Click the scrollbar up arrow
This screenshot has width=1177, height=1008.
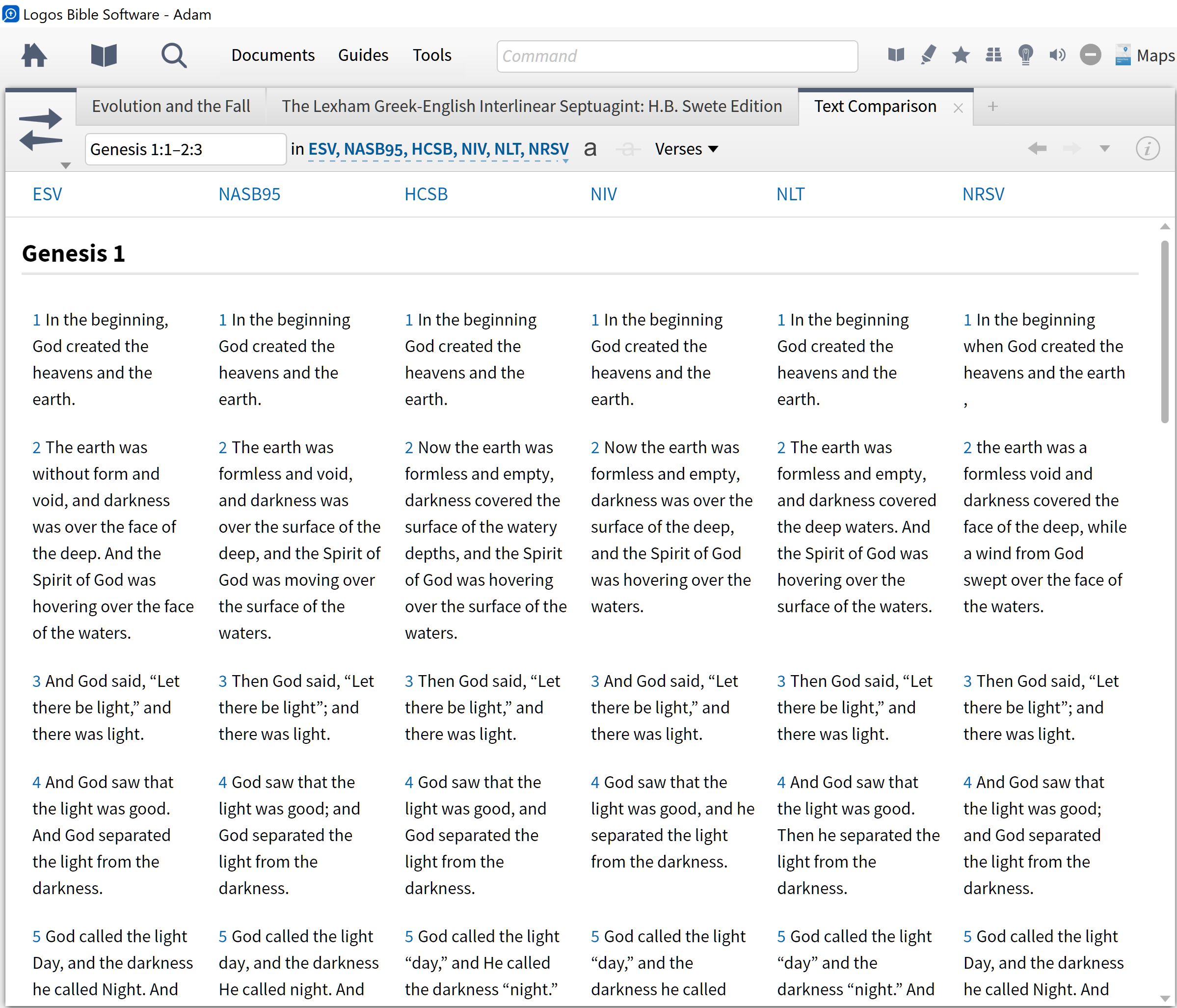pyautogui.click(x=1165, y=226)
